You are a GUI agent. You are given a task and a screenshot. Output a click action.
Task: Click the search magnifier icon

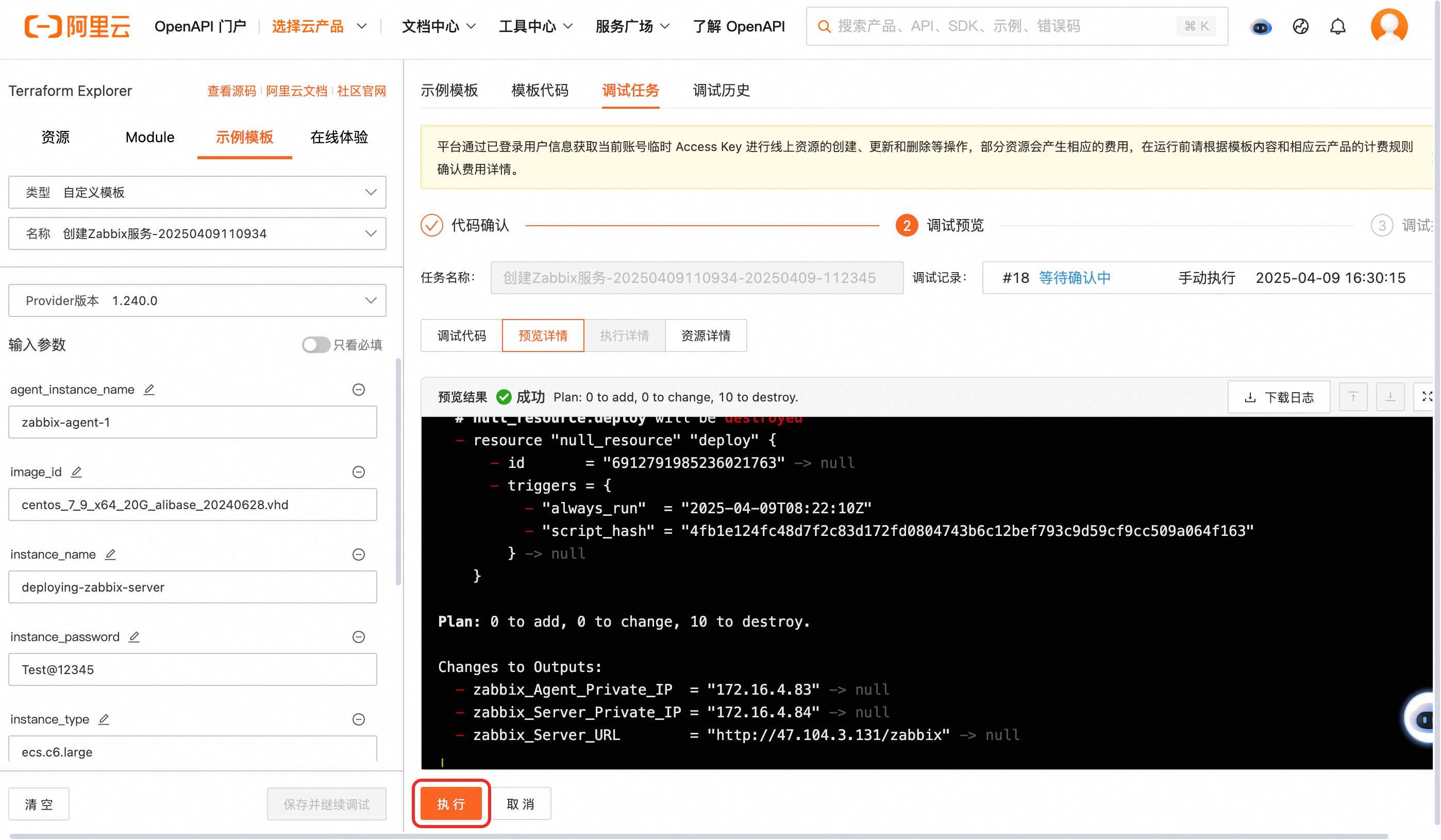824,26
